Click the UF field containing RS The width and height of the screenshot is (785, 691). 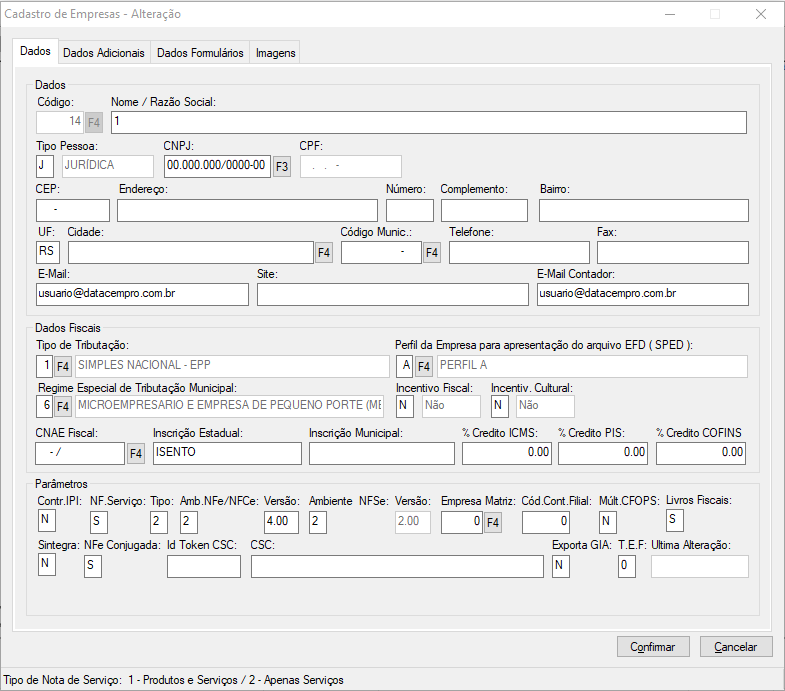point(48,252)
